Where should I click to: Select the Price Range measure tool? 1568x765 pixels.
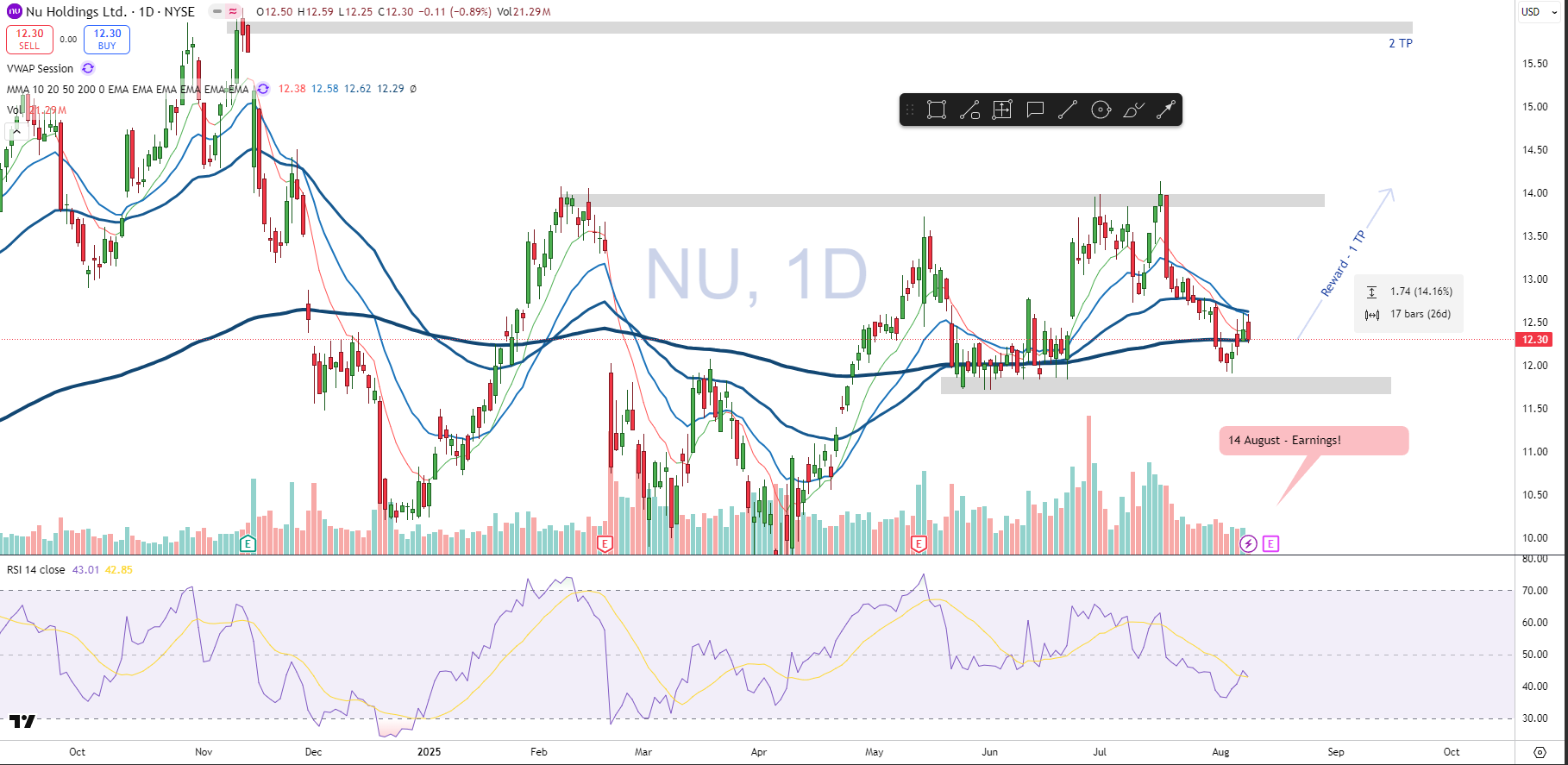pyautogui.click(x=1002, y=110)
